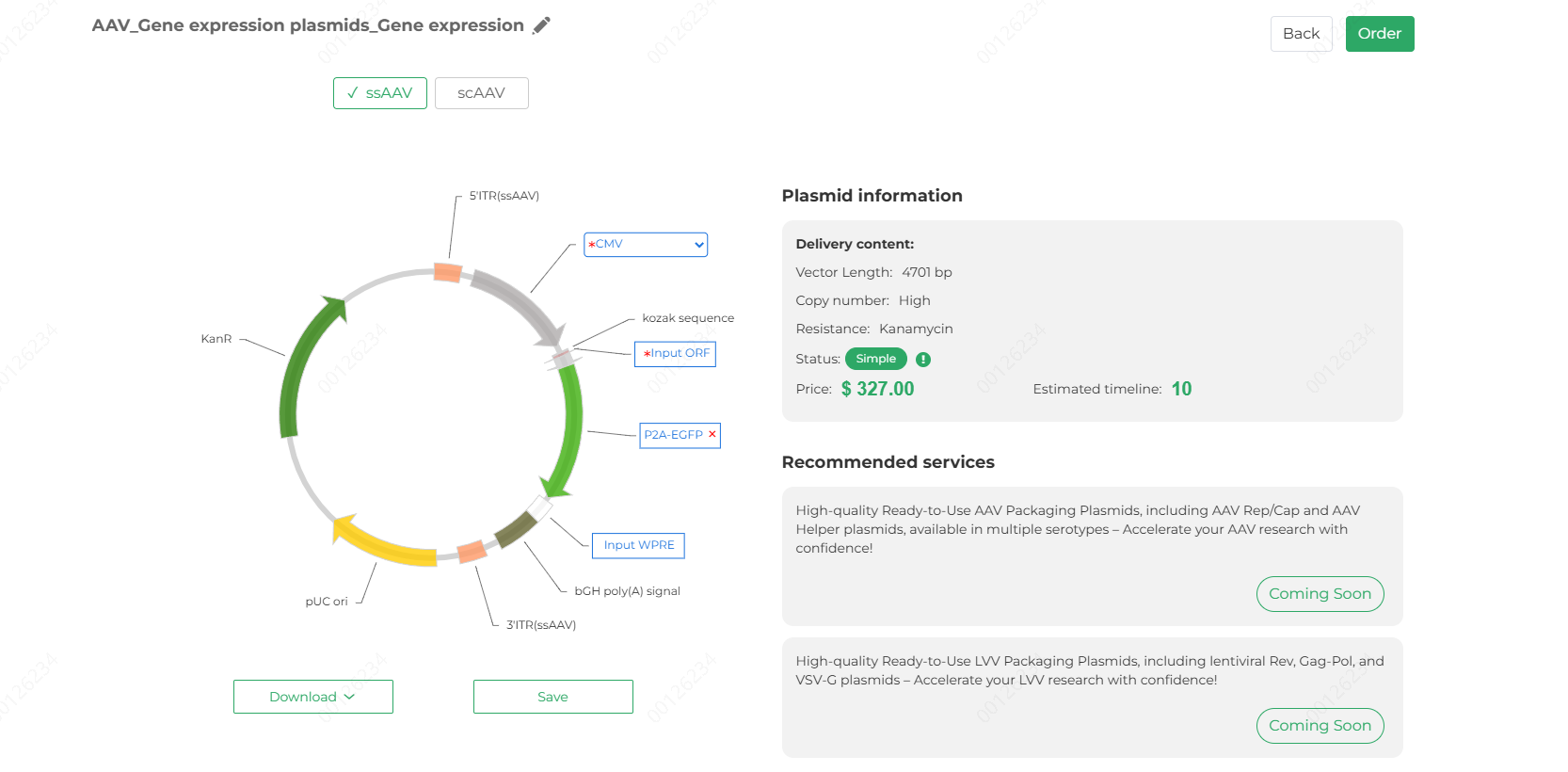This screenshot has width=1568, height=772.
Task: Click the orange 5'ITR block on plasmid
Action: tap(447, 272)
